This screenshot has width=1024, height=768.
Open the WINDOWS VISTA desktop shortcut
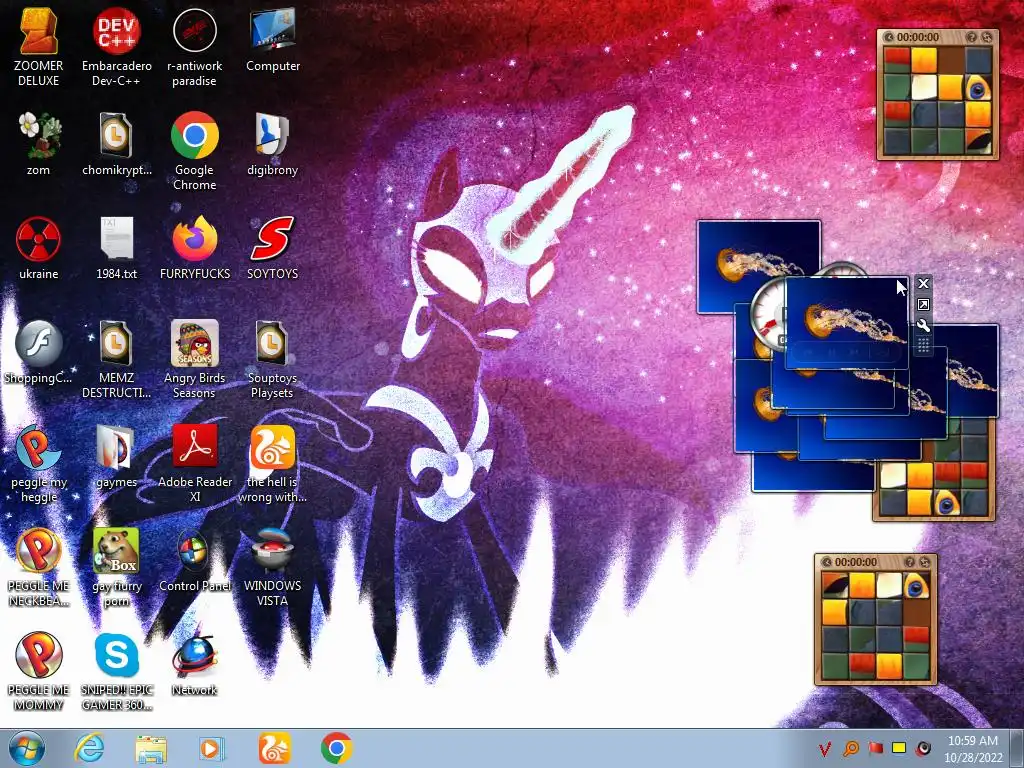tap(272, 567)
